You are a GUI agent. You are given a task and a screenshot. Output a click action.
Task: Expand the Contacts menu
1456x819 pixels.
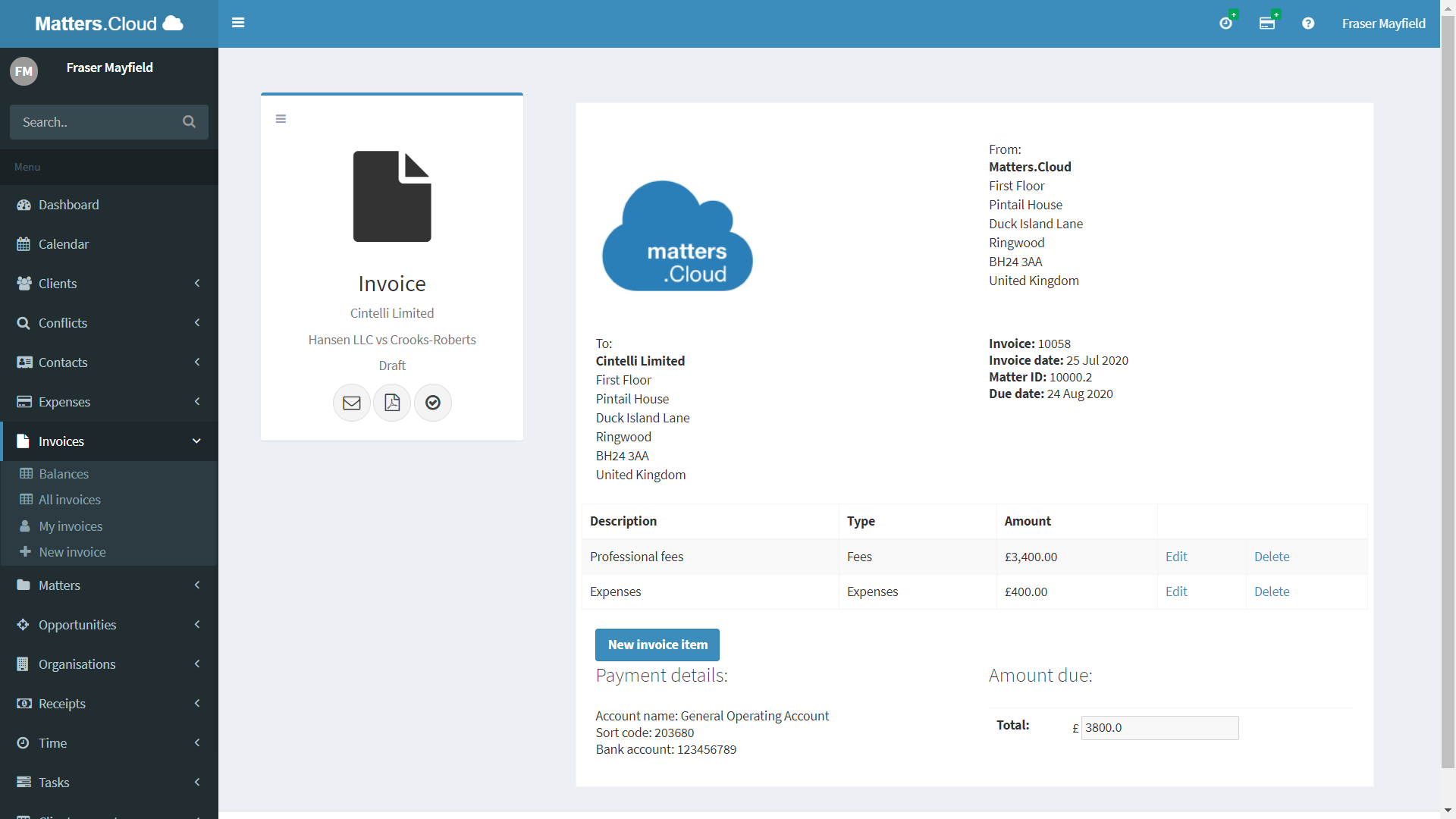tap(109, 362)
